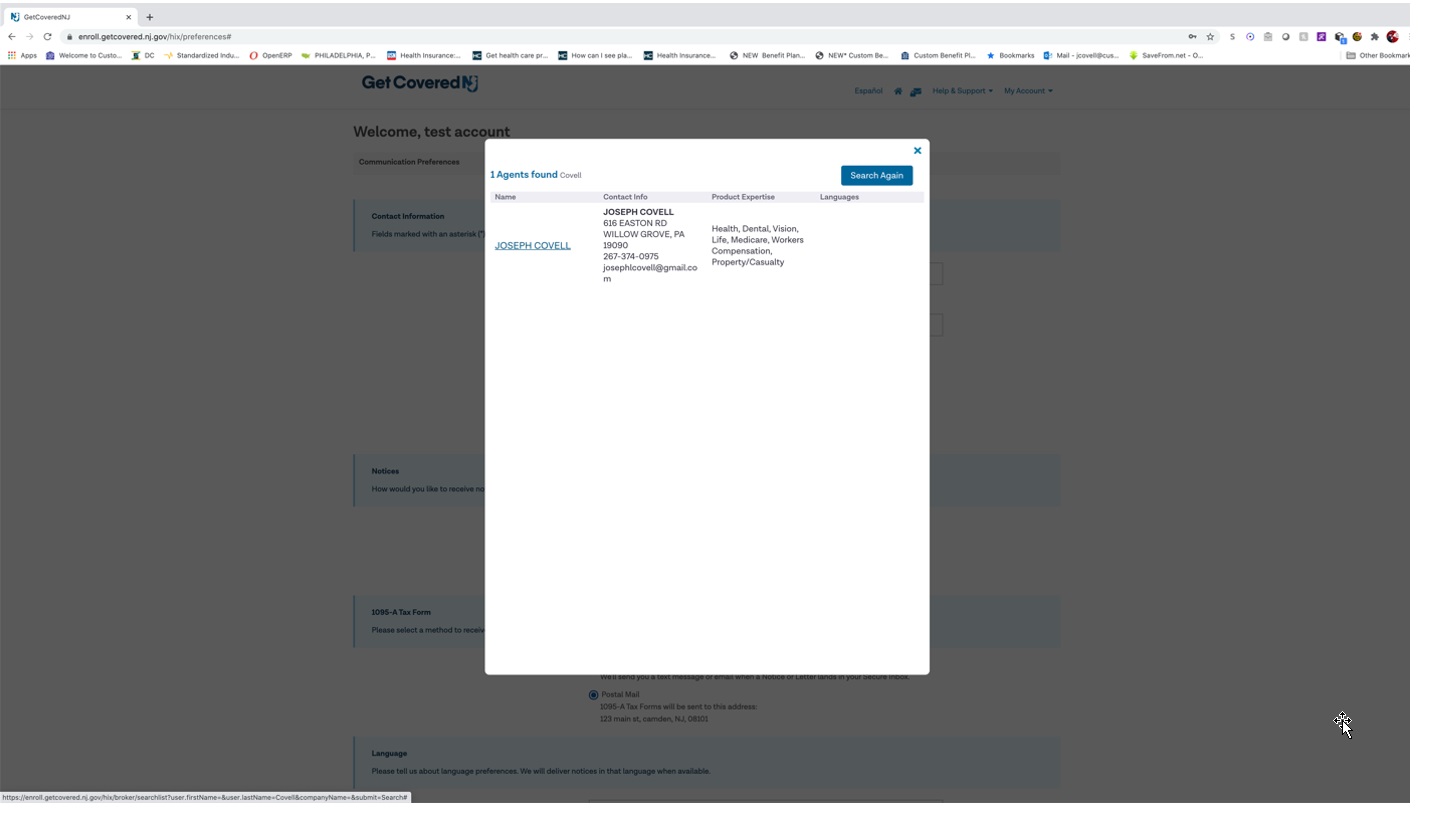Open the 'NEW Benefit Plan...' bookmark

[x=767, y=56]
